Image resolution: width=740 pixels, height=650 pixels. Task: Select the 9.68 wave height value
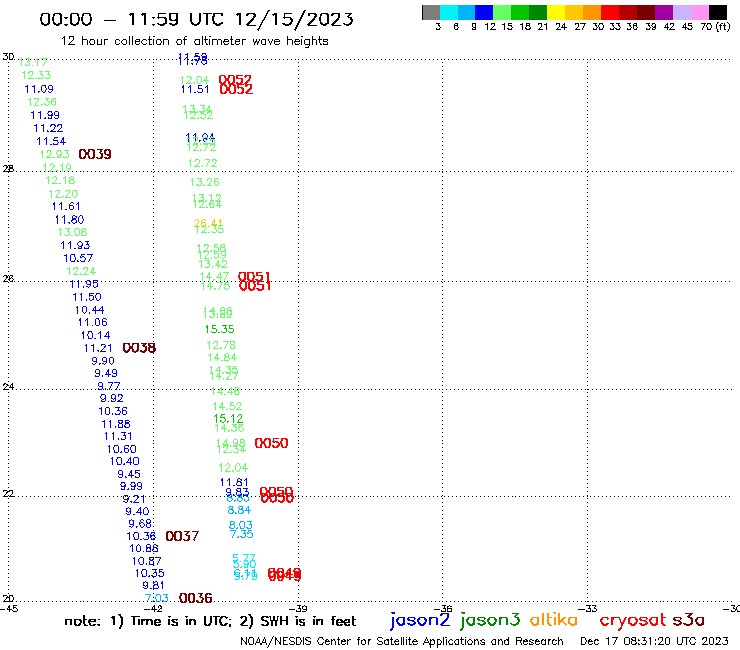[x=140, y=524]
